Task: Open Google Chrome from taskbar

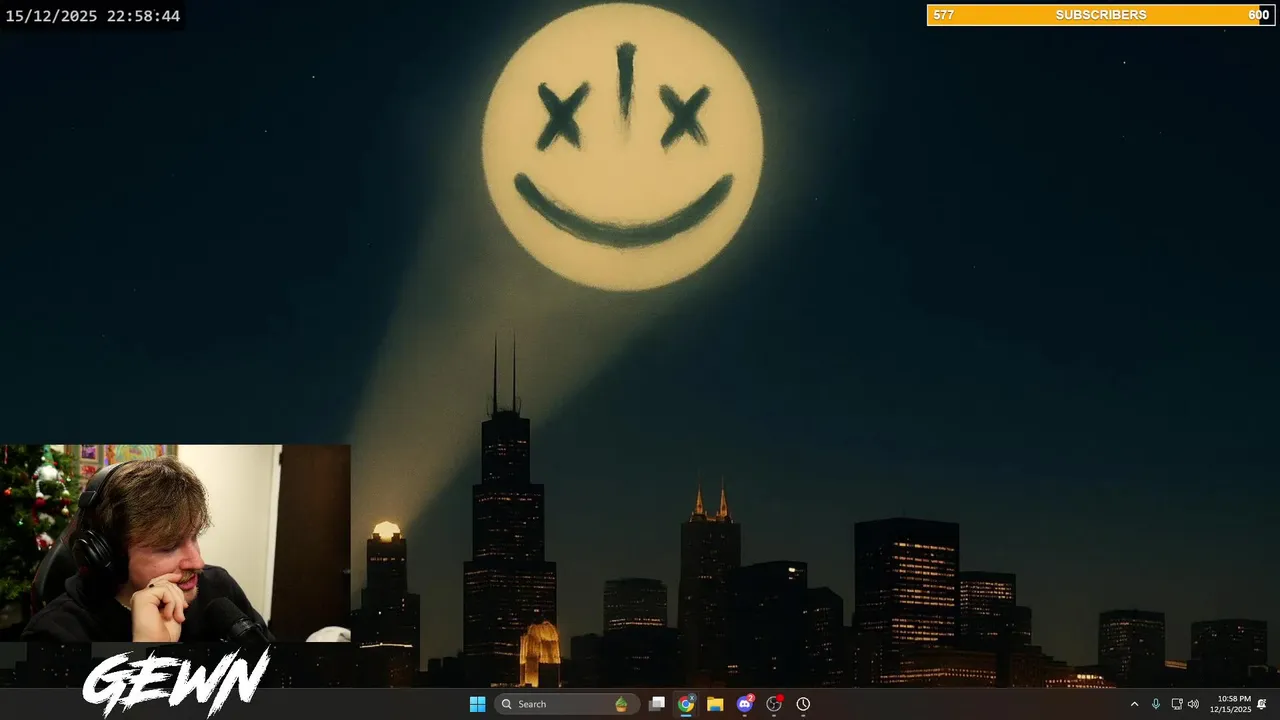Action: pyautogui.click(x=686, y=704)
